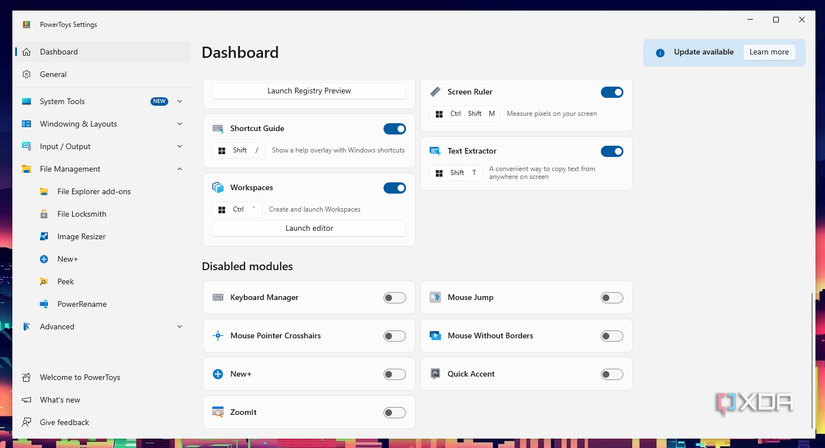This screenshot has height=448, width=825.
Task: Click the Update available info icon
Action: click(660, 53)
